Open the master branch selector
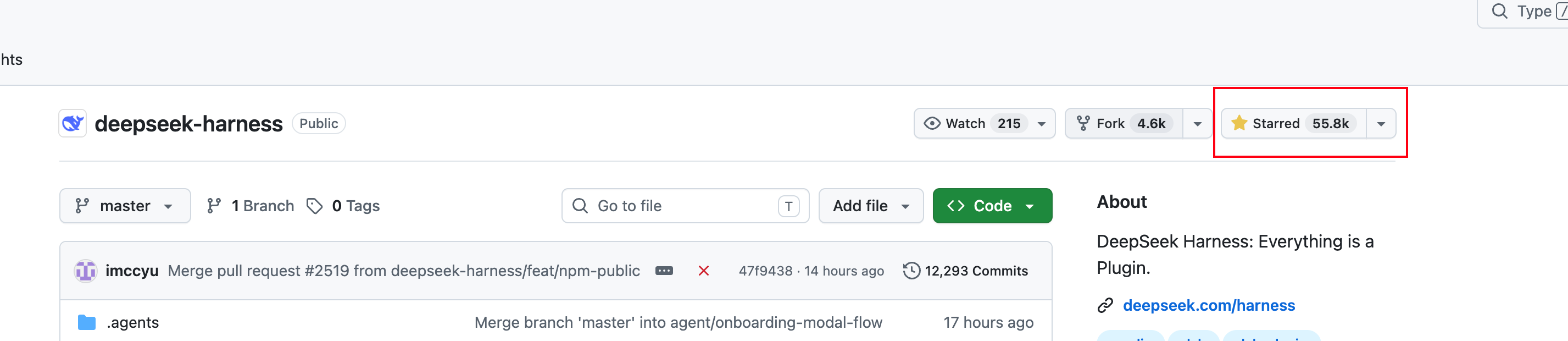This screenshot has height=341, width=1568. pyautogui.click(x=125, y=206)
